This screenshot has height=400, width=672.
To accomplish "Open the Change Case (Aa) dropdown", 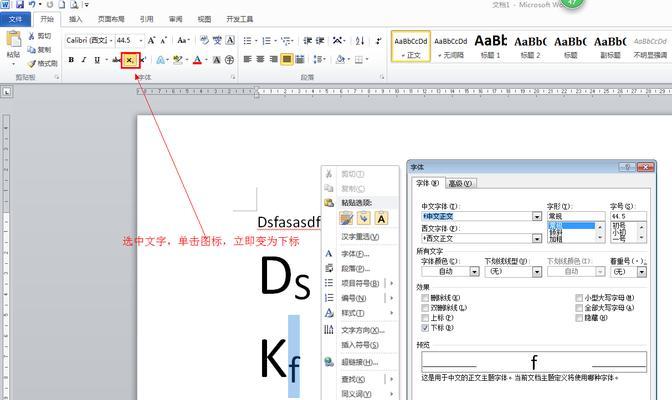I will [183, 41].
